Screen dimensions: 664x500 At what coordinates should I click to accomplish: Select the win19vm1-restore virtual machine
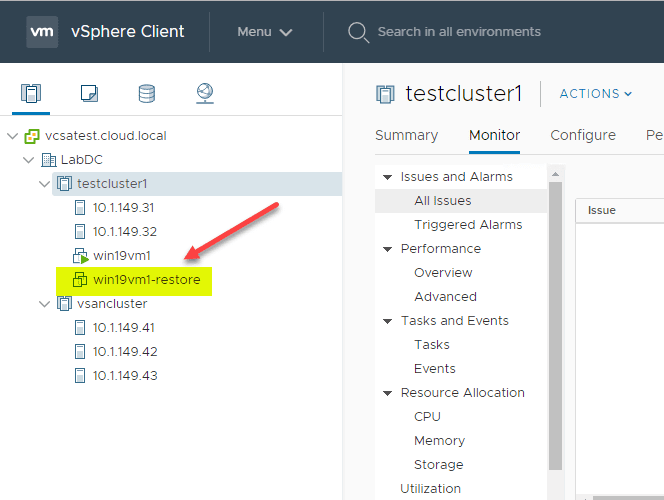point(146,280)
